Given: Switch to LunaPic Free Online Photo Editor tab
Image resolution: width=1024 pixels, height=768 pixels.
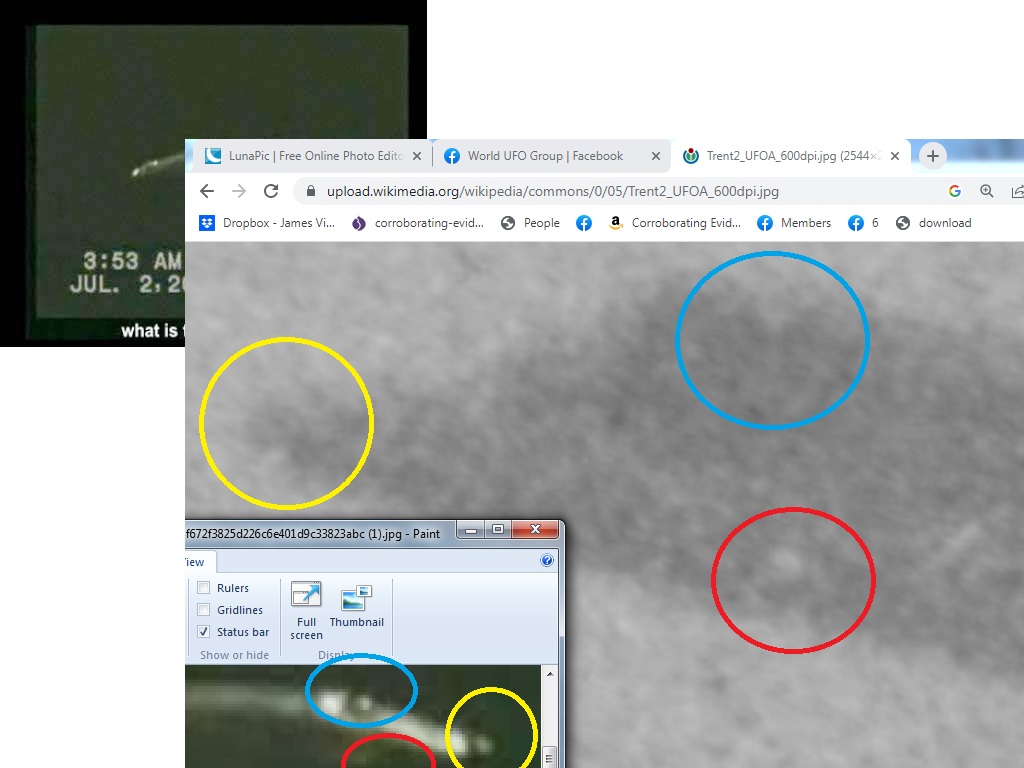Looking at the screenshot, I should coord(305,156).
